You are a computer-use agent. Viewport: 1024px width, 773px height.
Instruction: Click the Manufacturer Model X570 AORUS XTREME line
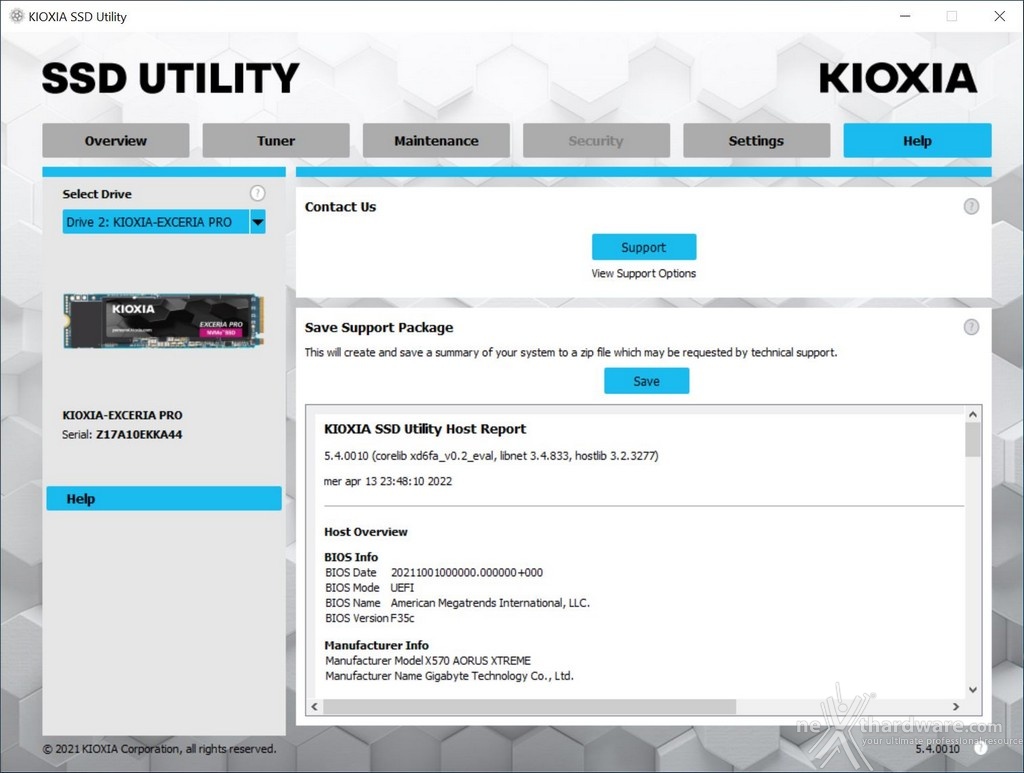click(x=428, y=661)
